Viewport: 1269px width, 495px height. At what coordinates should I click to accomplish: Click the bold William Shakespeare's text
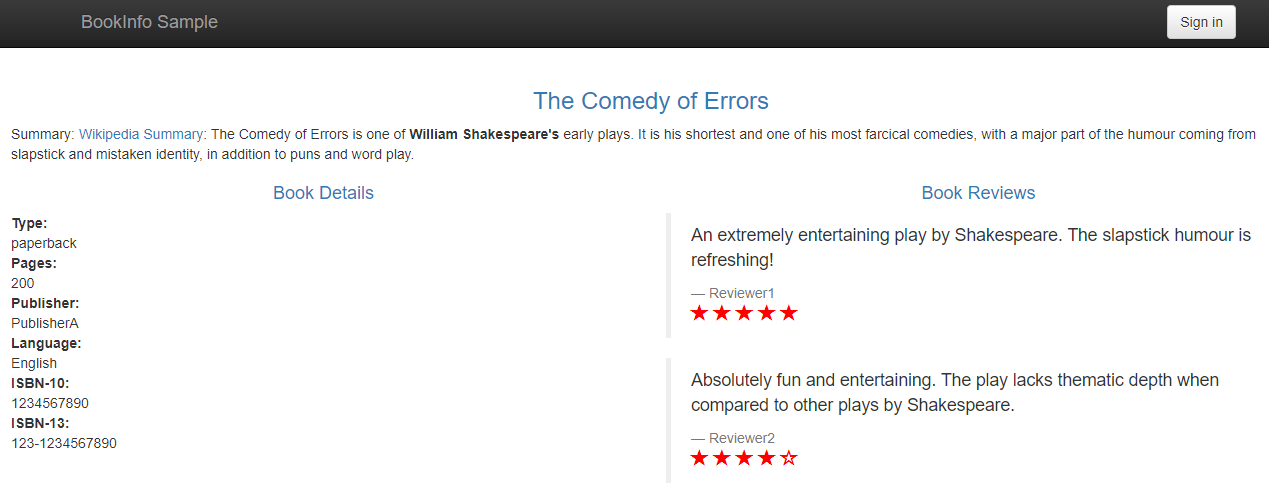[484, 134]
